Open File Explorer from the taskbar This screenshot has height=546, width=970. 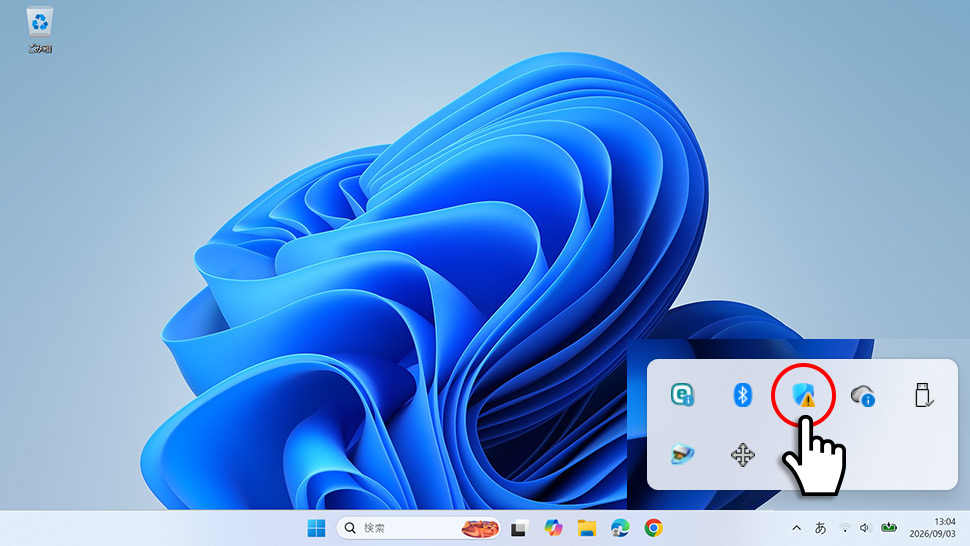[x=586, y=528]
